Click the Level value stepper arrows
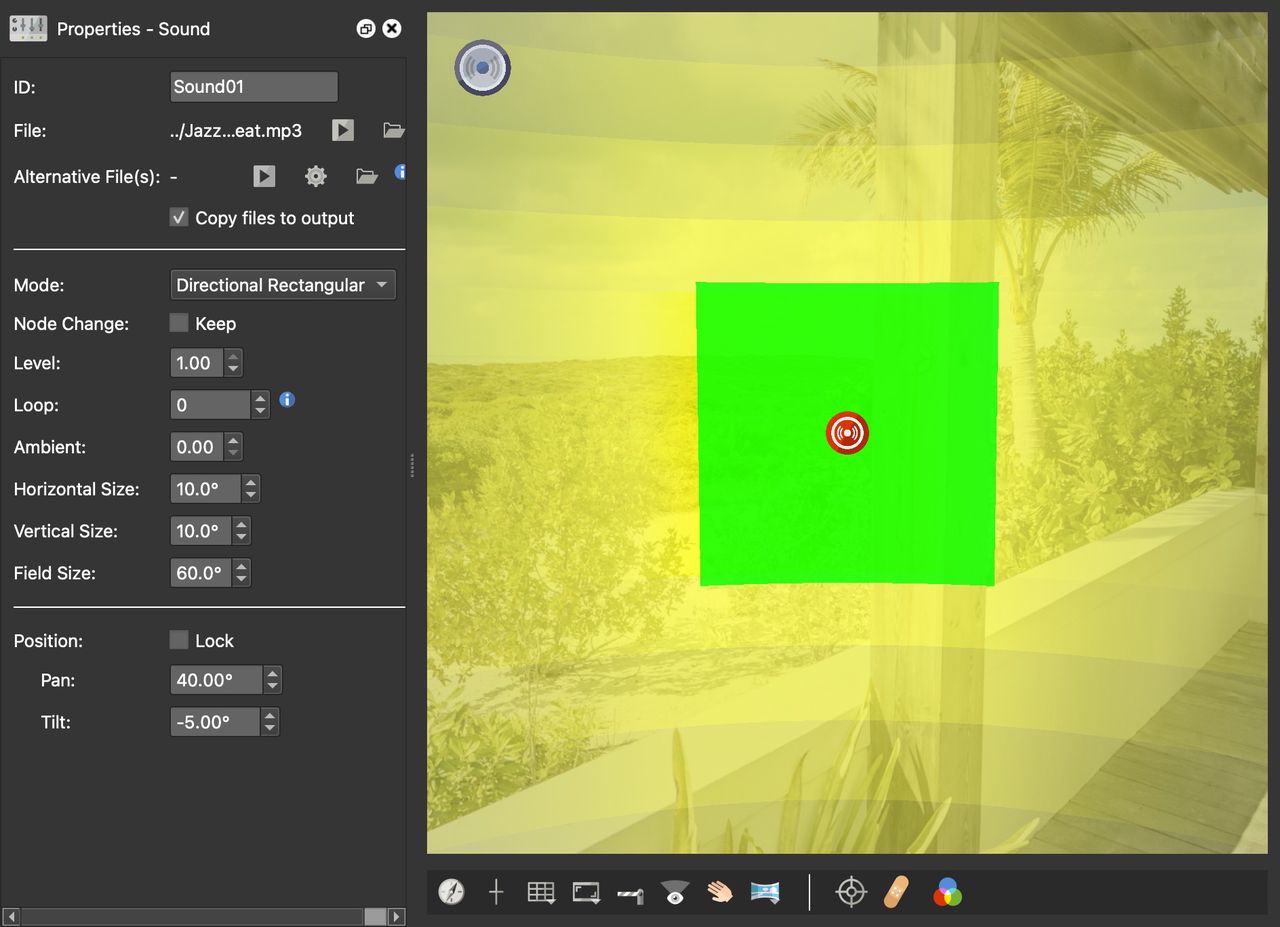This screenshot has width=1280, height=927. coord(233,363)
